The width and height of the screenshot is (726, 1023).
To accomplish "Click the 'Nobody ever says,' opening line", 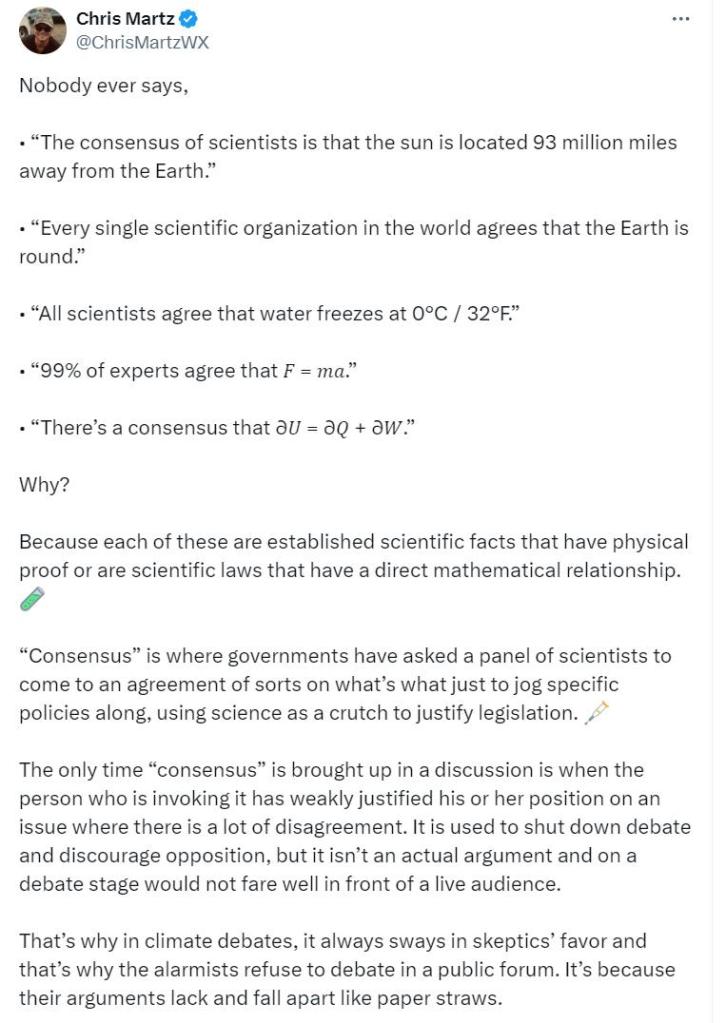I will 103,85.
